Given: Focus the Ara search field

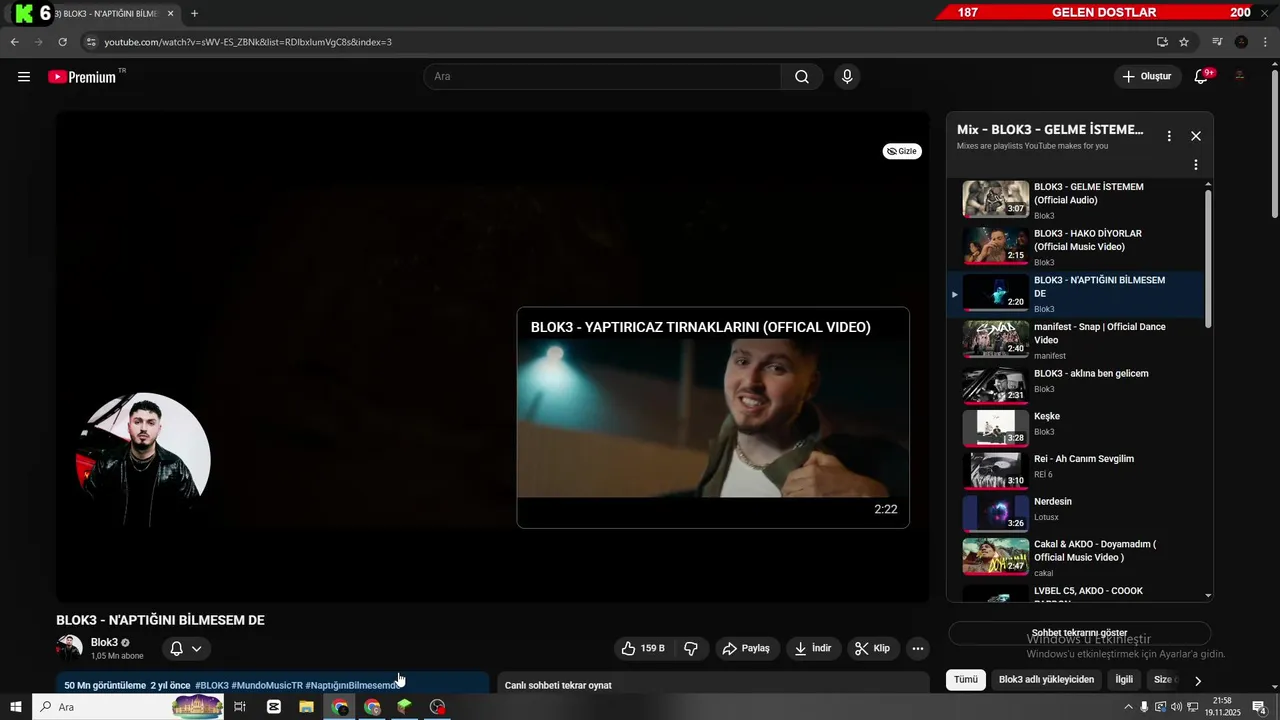Looking at the screenshot, I should [x=602, y=77].
